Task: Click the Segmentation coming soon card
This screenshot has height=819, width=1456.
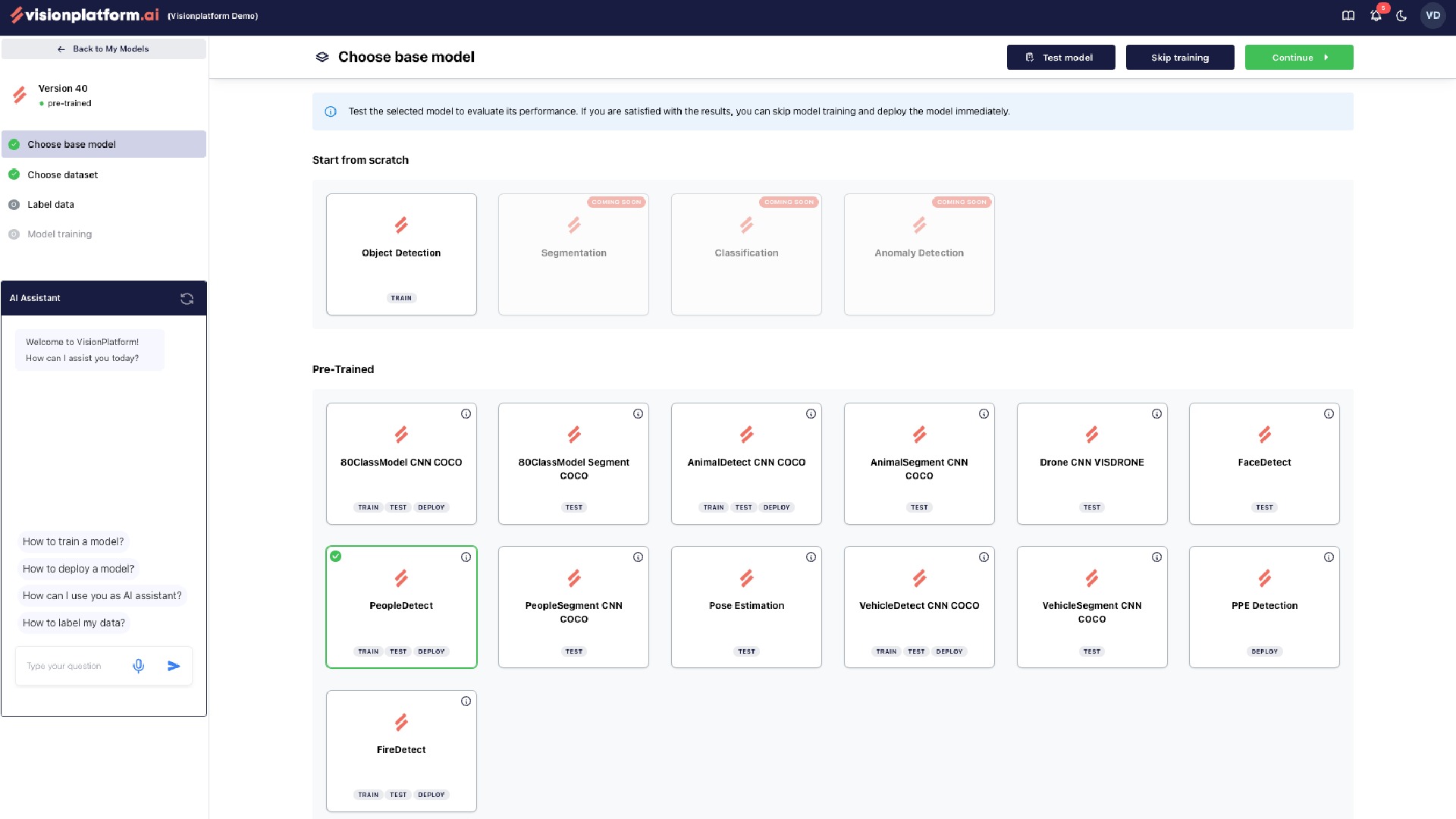Action: pyautogui.click(x=573, y=254)
